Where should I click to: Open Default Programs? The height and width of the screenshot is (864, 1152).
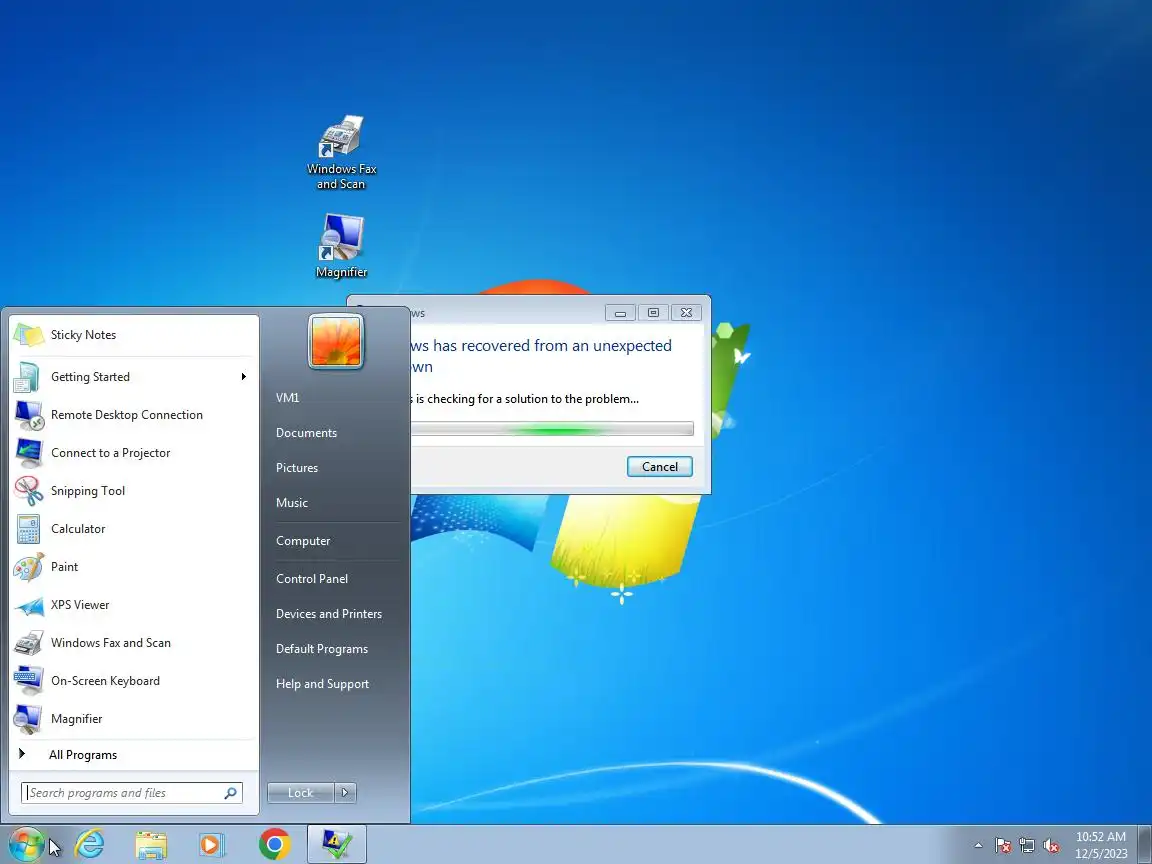click(x=322, y=649)
